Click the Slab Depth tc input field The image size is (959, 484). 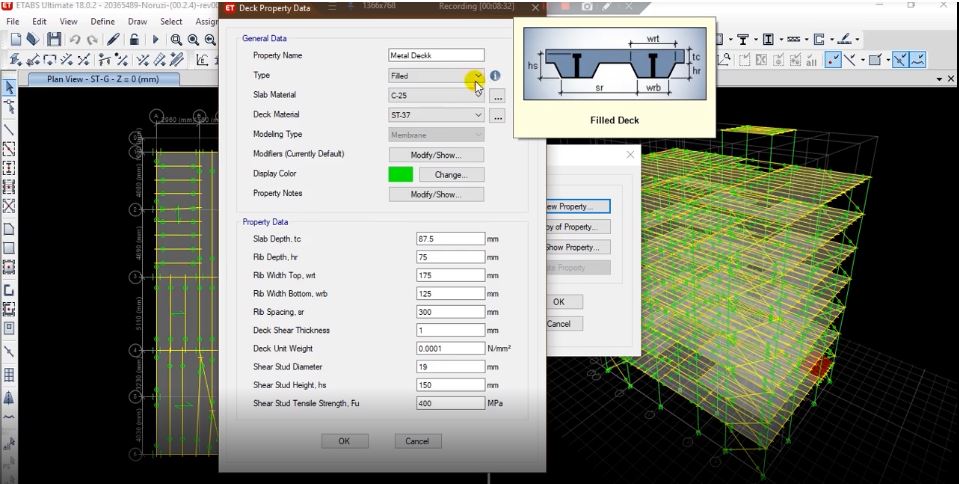point(450,239)
